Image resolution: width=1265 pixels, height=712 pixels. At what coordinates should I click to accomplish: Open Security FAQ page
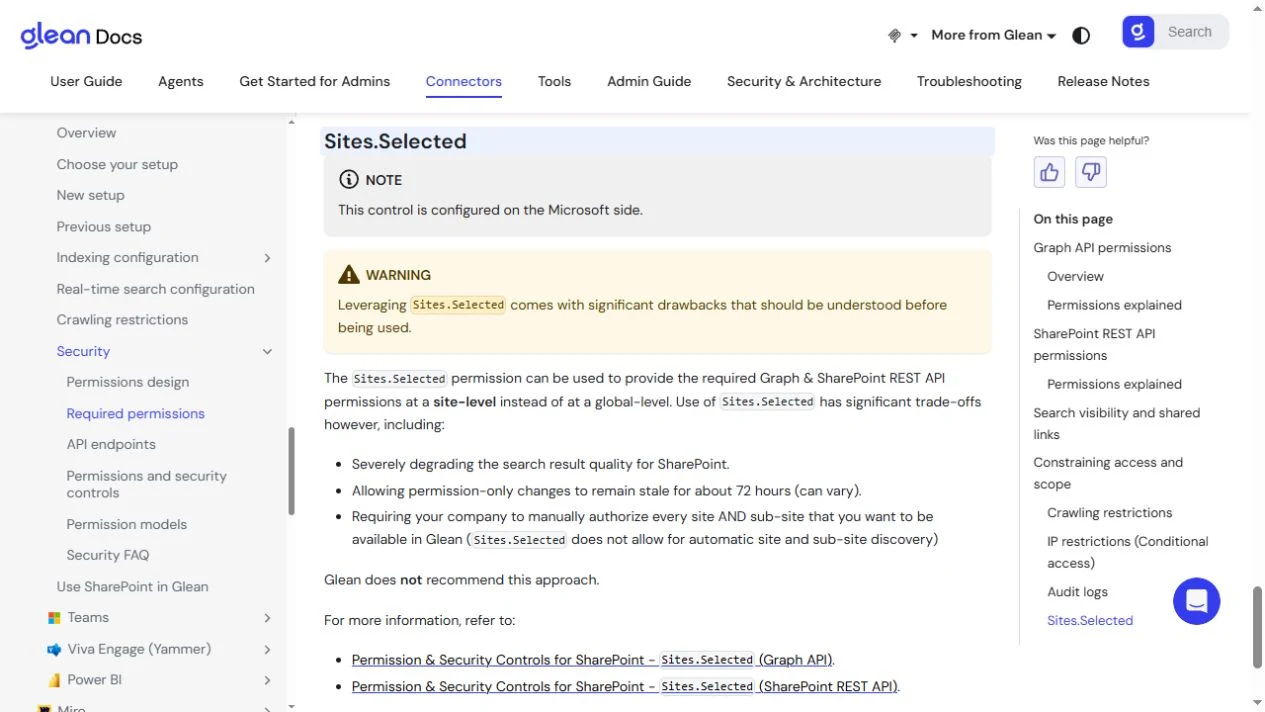[107, 555]
